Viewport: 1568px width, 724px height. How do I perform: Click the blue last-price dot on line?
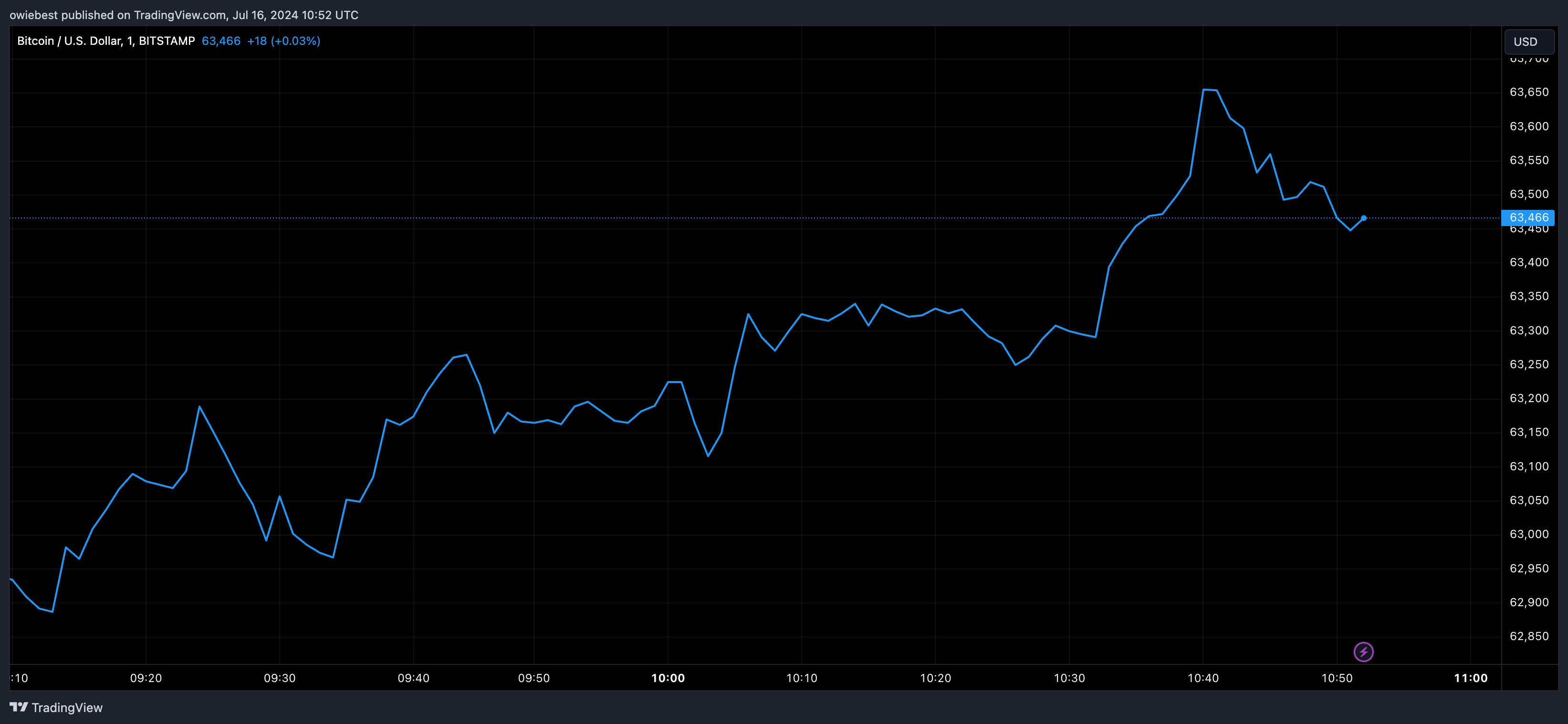(x=1363, y=218)
